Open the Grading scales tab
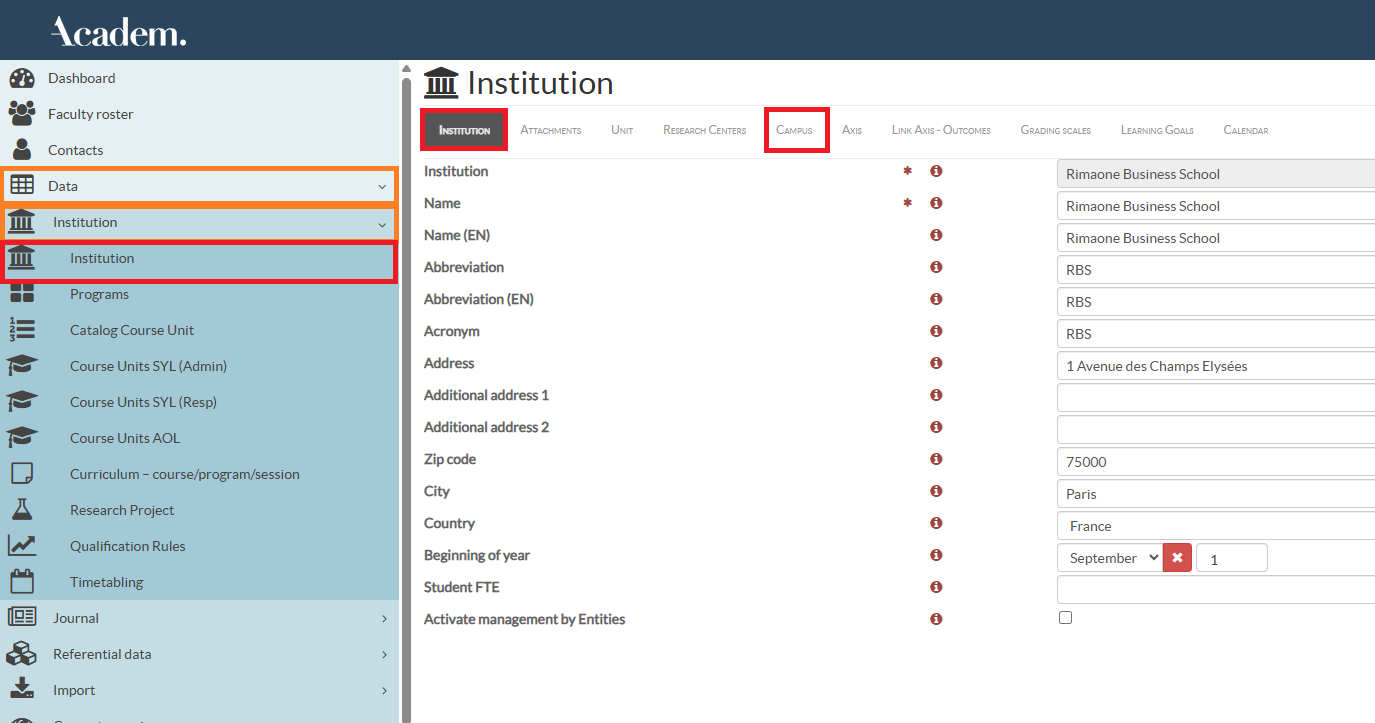 pyautogui.click(x=1055, y=131)
